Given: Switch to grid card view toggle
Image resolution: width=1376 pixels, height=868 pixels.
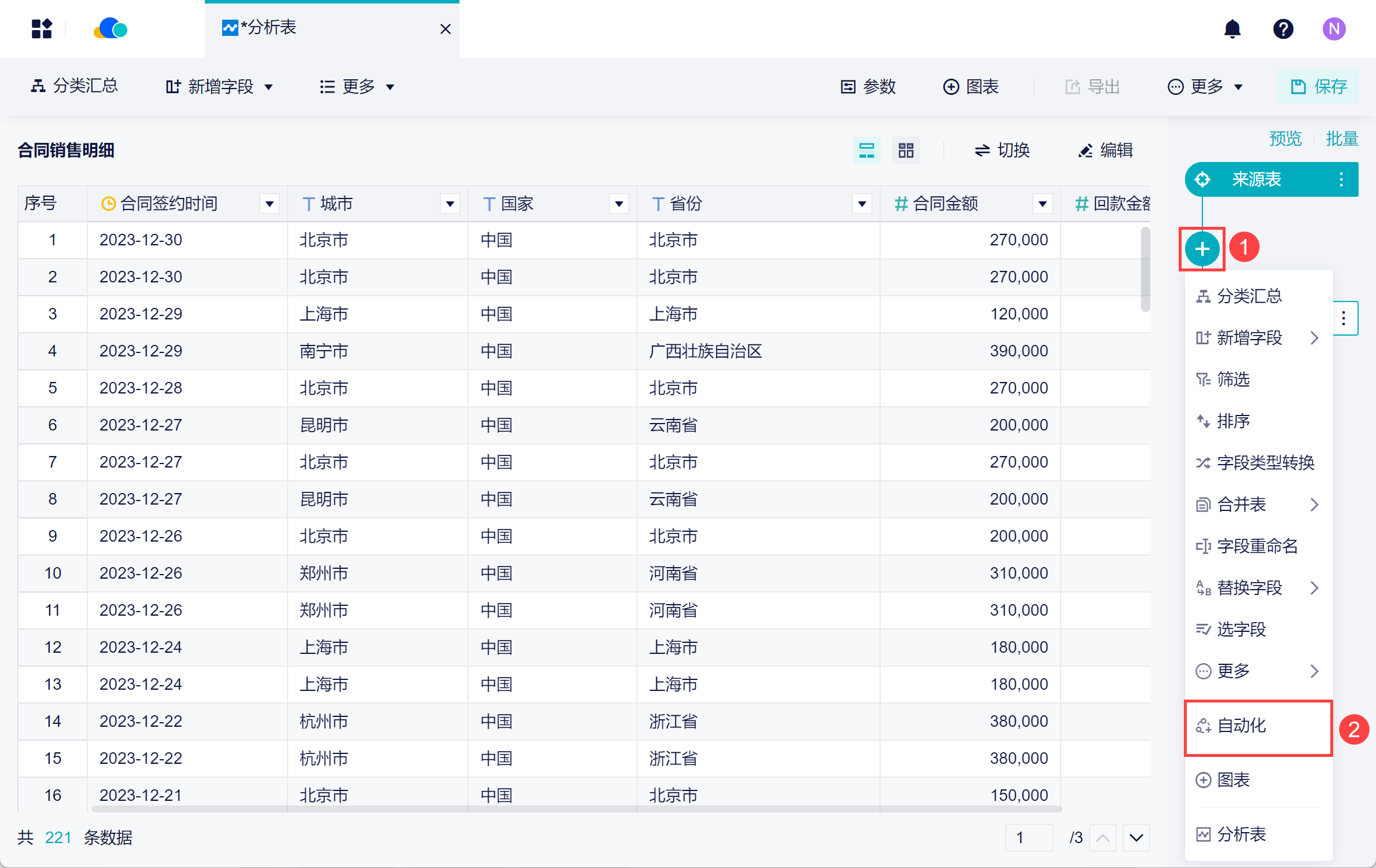Looking at the screenshot, I should click(x=906, y=150).
